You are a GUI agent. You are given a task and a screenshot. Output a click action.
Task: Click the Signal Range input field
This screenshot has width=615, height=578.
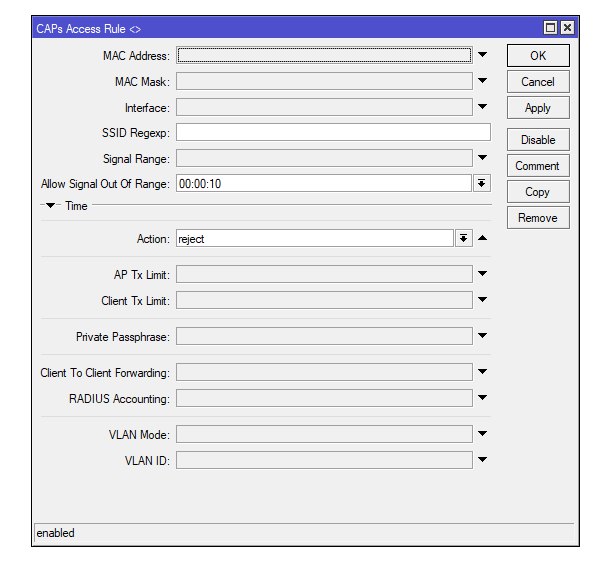click(324, 158)
